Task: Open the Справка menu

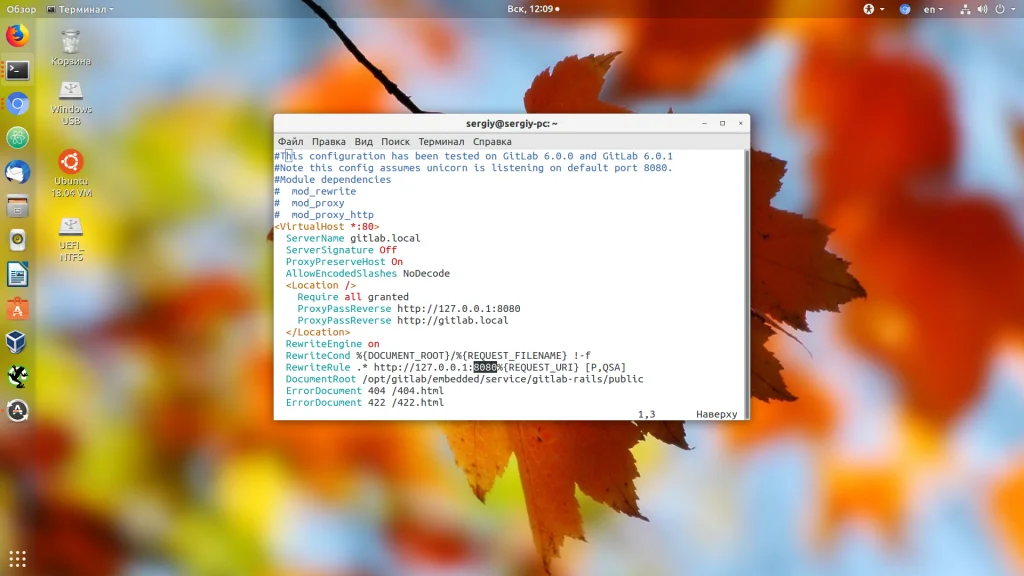Action: tap(492, 142)
